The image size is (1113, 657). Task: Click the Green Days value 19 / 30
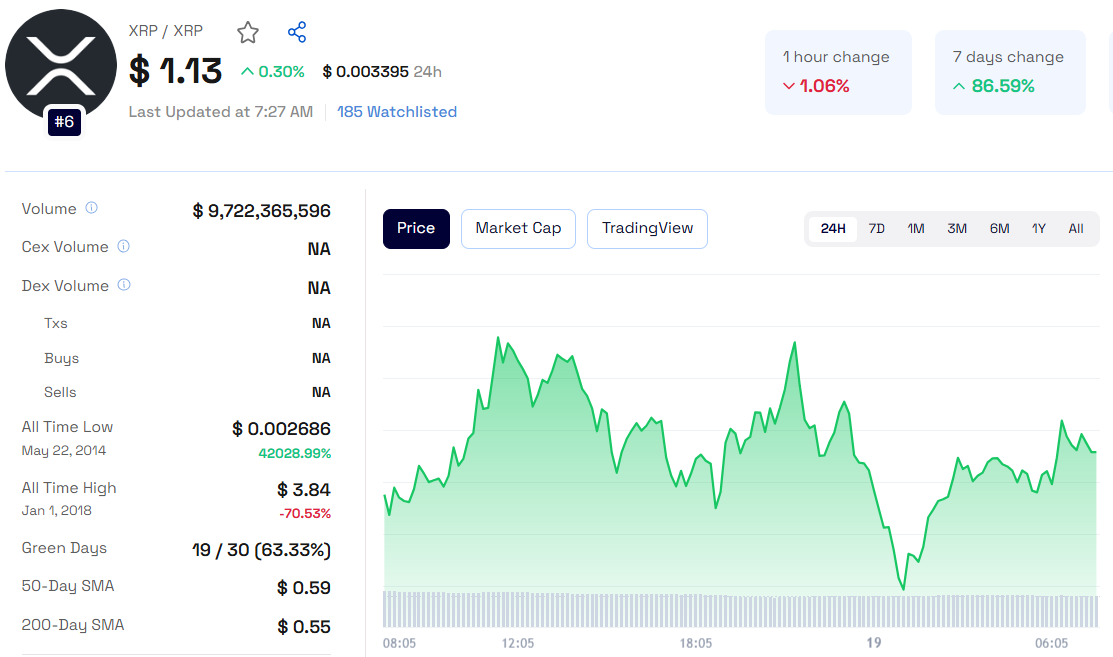coord(261,550)
